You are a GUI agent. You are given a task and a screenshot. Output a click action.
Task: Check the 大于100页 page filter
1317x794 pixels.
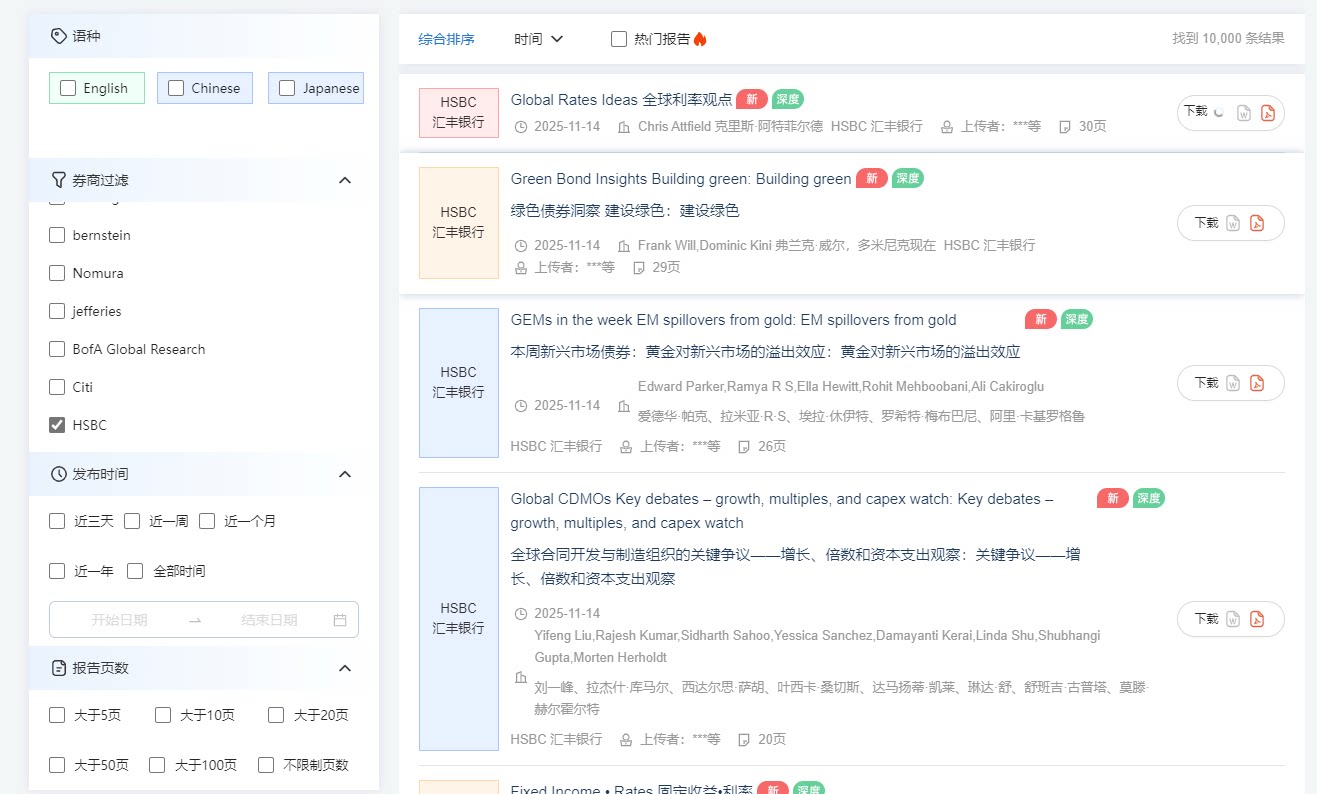pyautogui.click(x=157, y=765)
